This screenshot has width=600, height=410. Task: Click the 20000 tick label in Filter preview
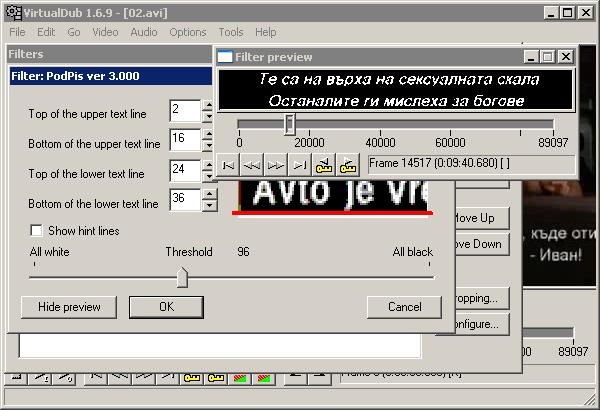[309, 143]
